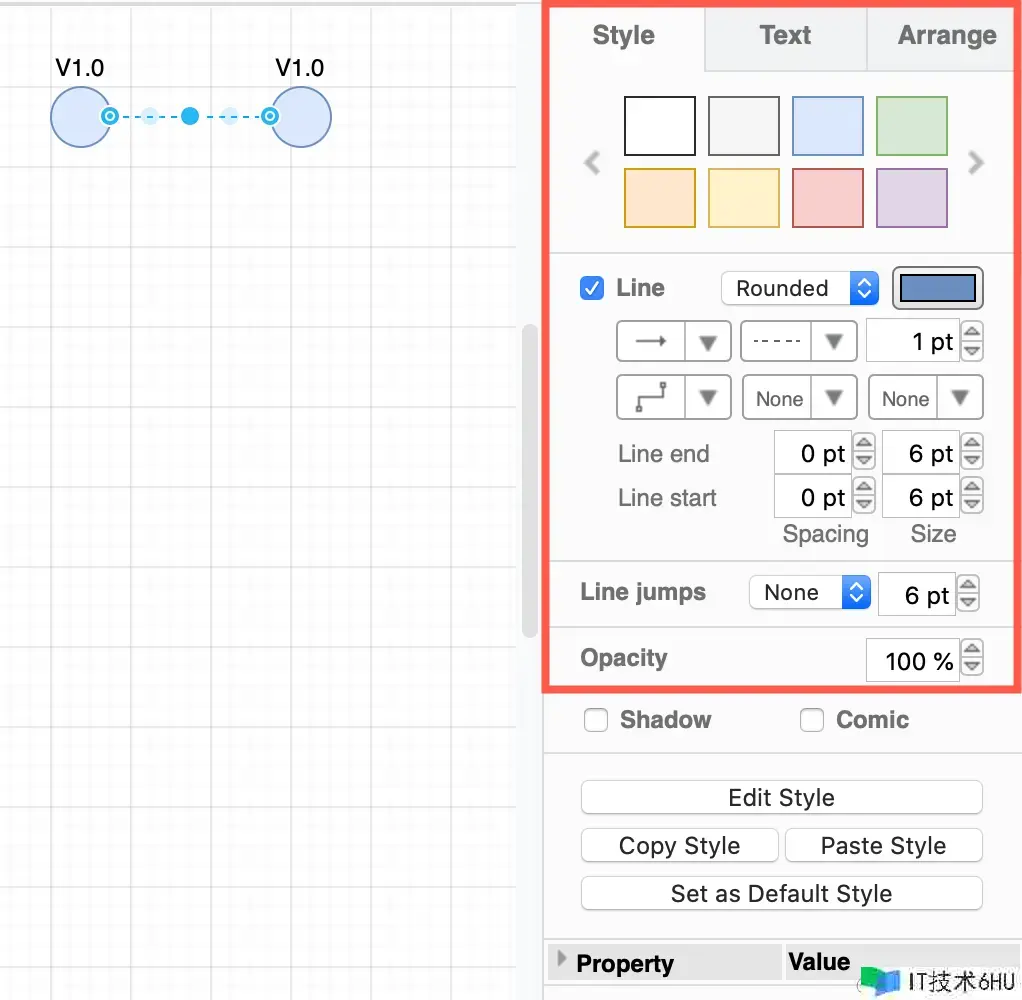Image resolution: width=1022 pixels, height=1000 pixels.
Task: Go to previous style palette page
Action: pos(592,162)
